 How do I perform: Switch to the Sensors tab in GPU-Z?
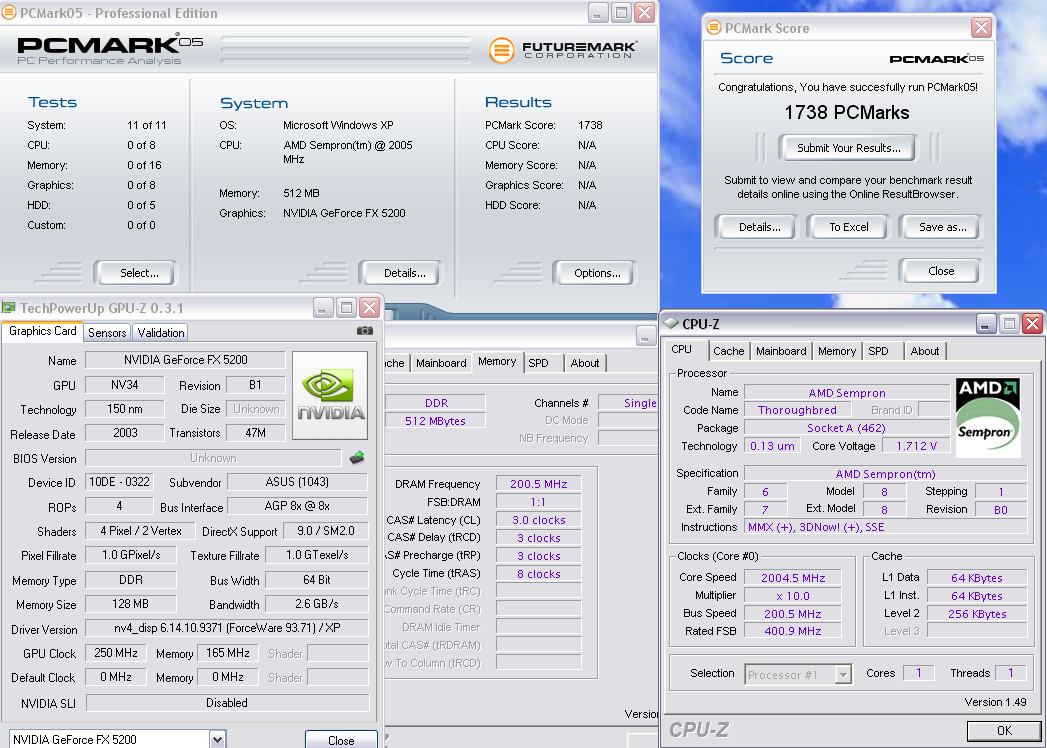107,333
